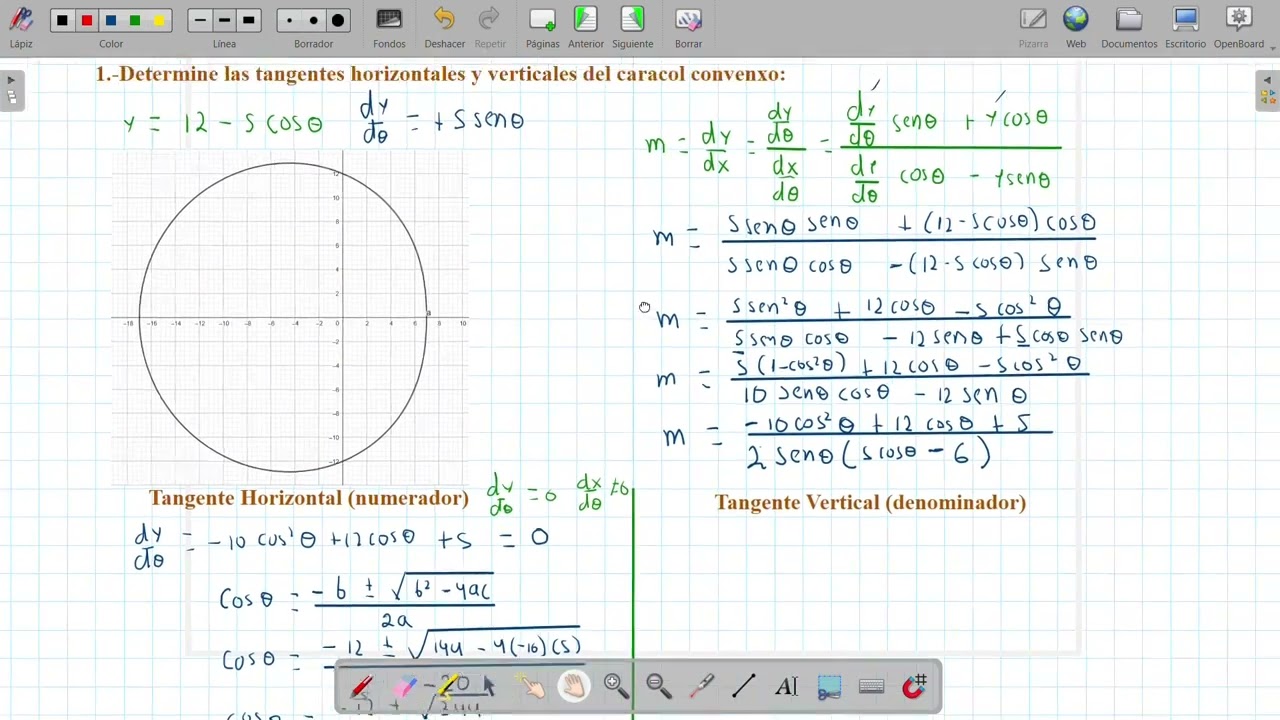1280x720 pixels.
Task: Toggle the snap to grid magnet
Action: tap(914, 686)
